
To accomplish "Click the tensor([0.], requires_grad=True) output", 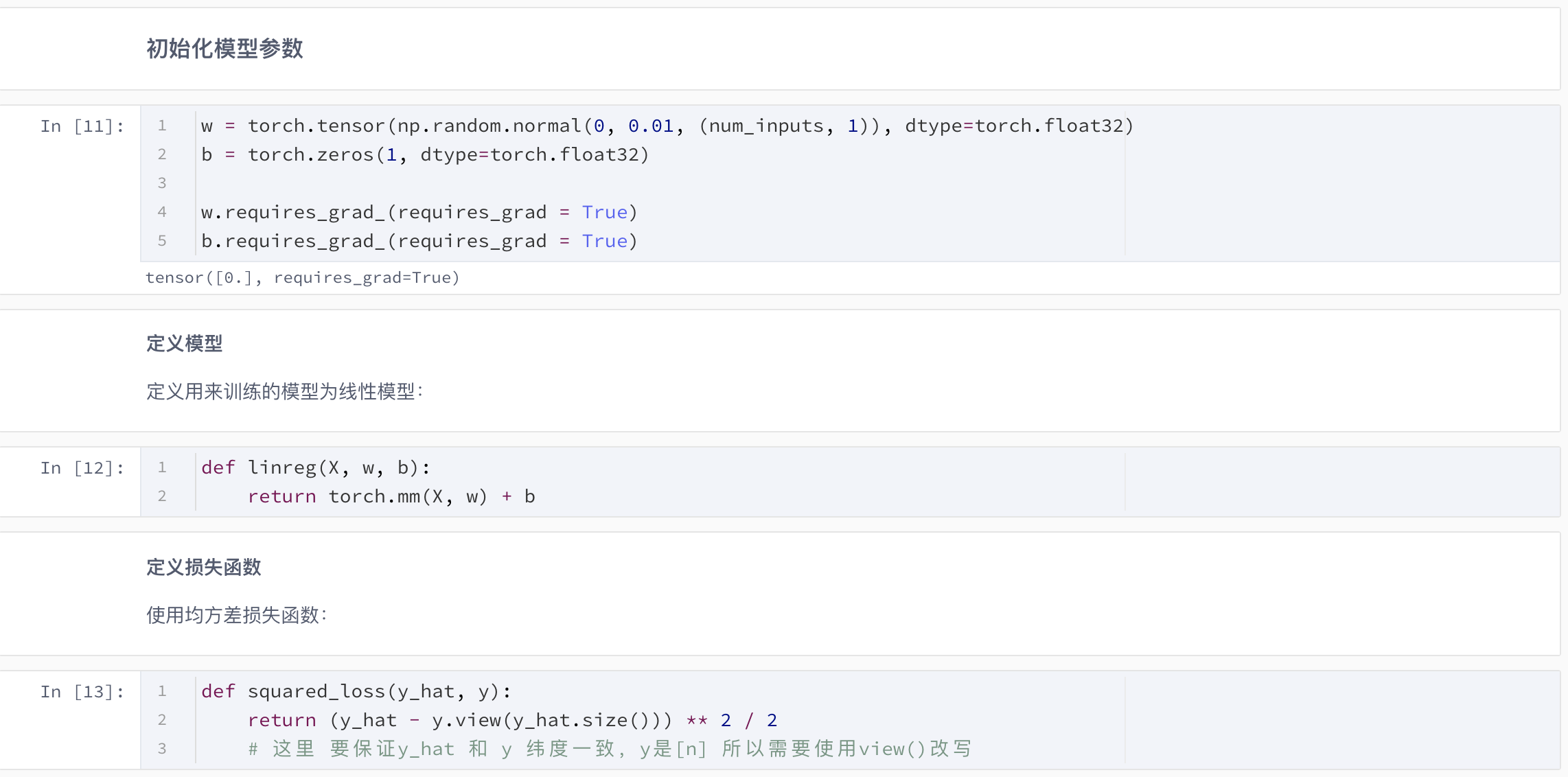I will pos(302,278).
